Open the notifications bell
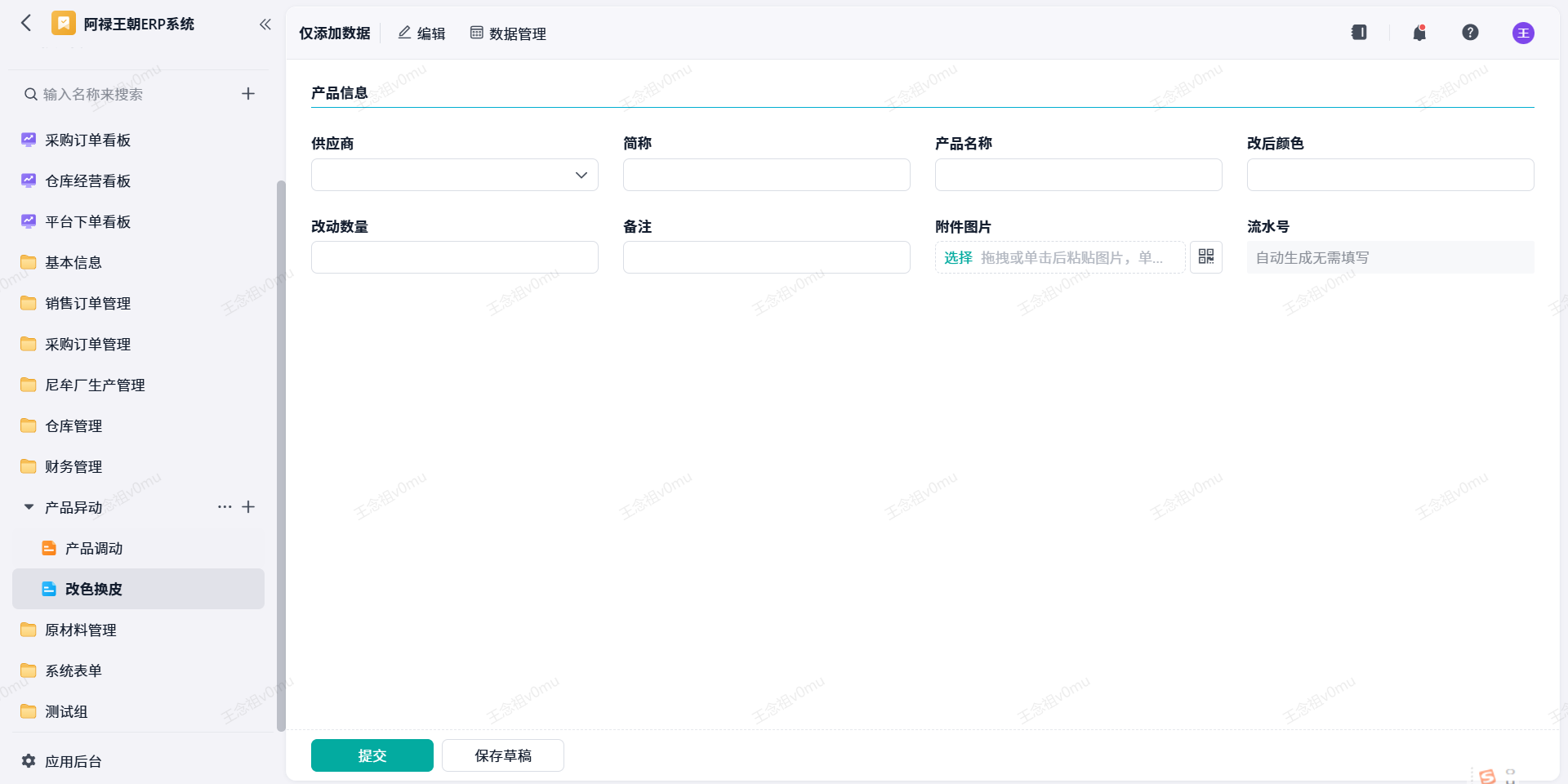 click(1419, 33)
